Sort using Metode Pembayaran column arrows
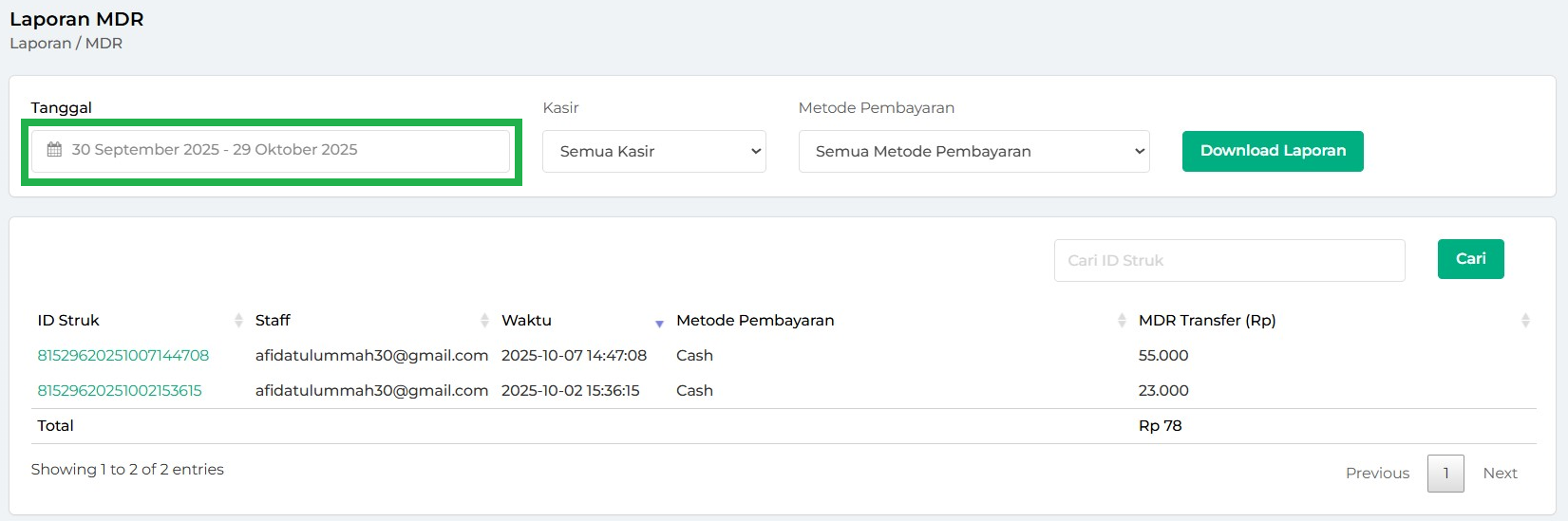 point(1122,321)
